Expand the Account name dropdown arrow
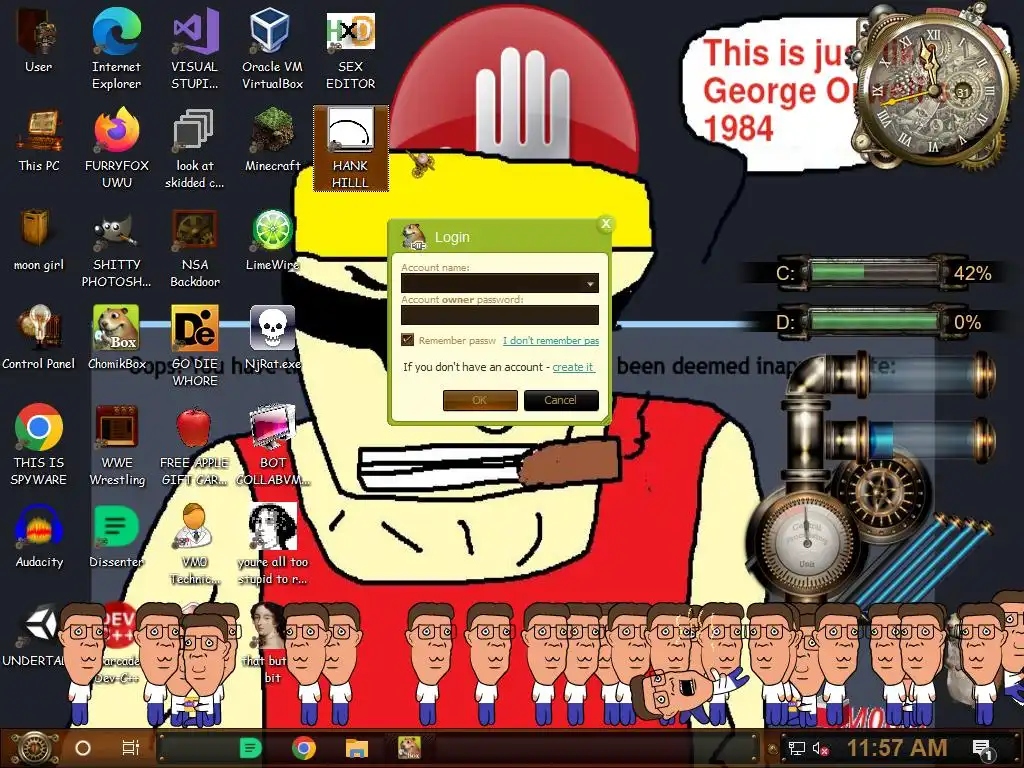 [590, 283]
